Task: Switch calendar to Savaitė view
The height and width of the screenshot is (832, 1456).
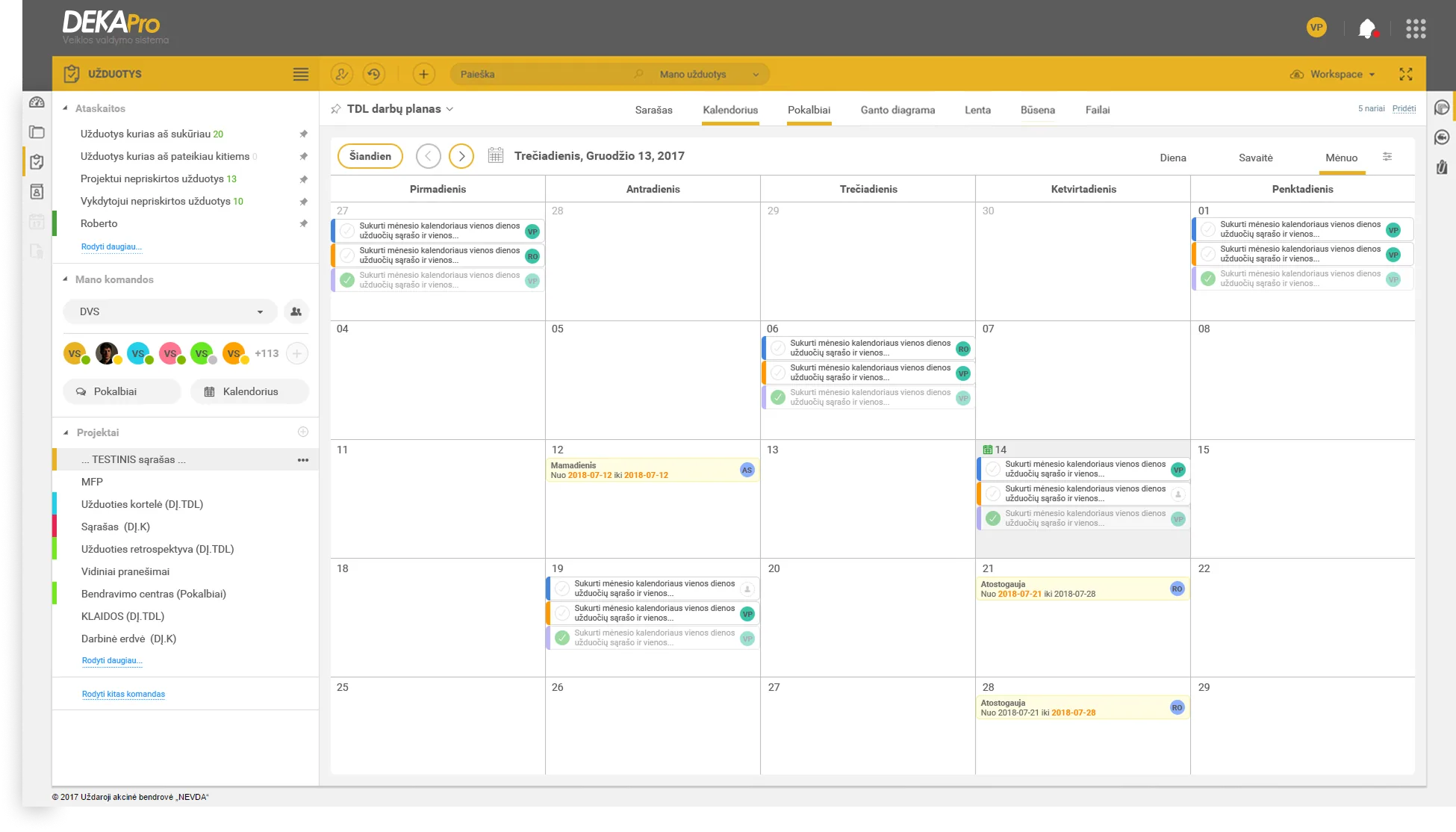Action: [1255, 158]
